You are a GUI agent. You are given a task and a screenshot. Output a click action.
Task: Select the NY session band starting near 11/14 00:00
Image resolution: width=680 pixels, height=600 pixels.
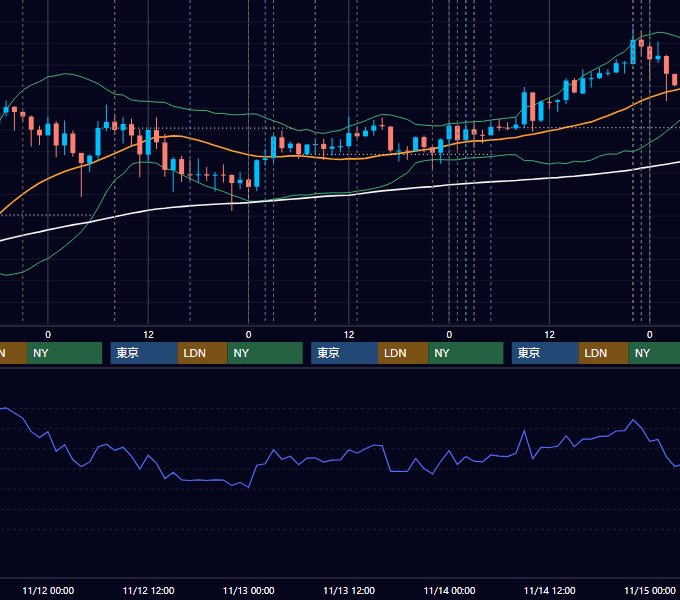coord(466,353)
